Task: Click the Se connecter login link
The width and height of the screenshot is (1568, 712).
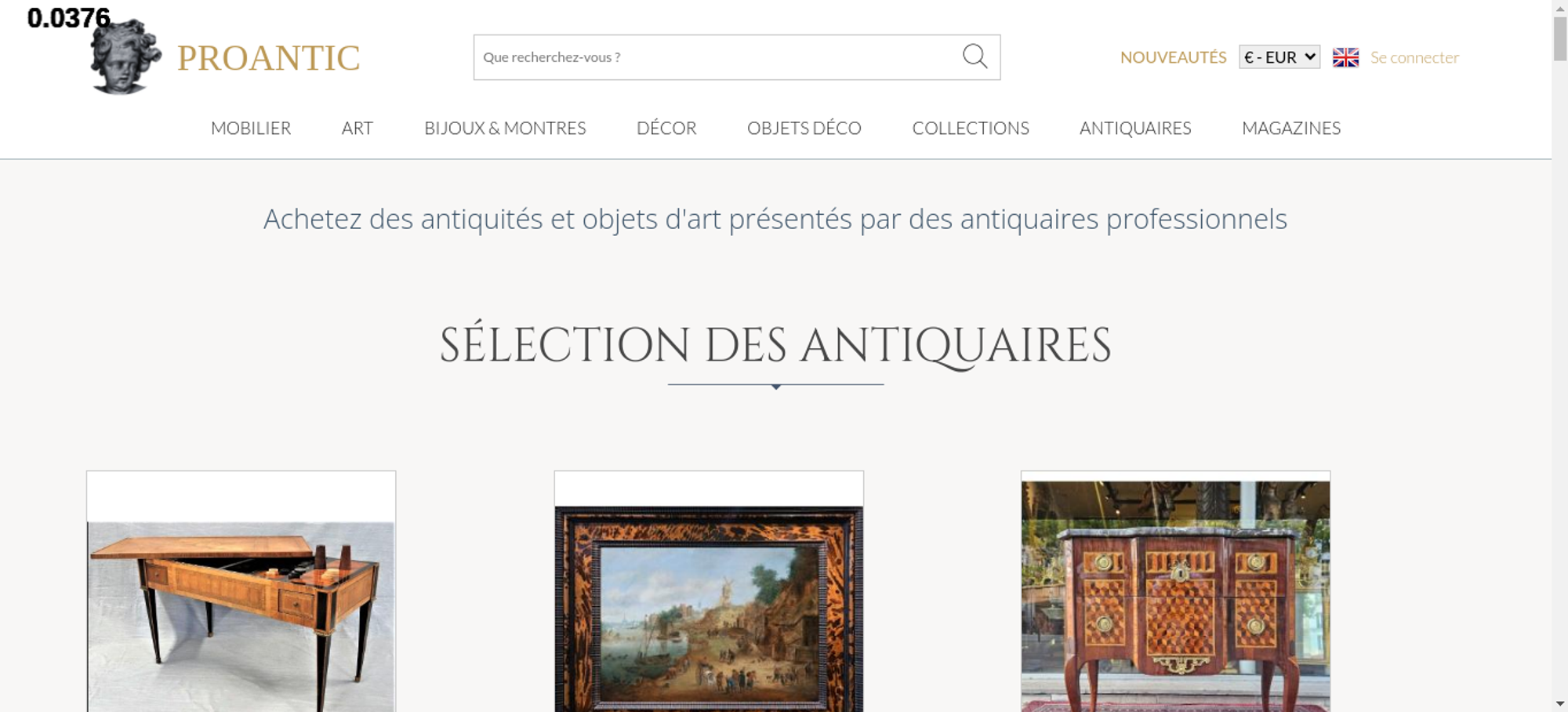Action: point(1414,57)
